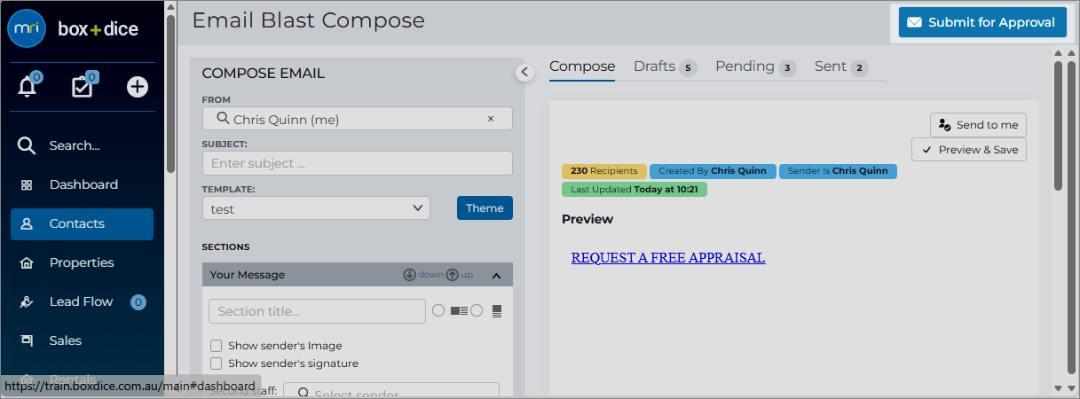Click the Preview heading text
The width and height of the screenshot is (1080, 399).
pos(588,219)
